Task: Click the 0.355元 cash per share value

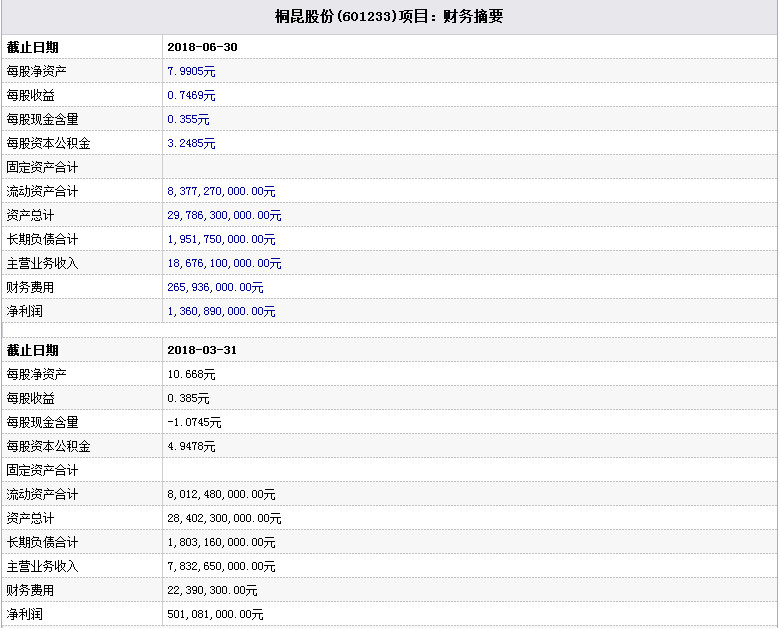Action: tap(188, 119)
